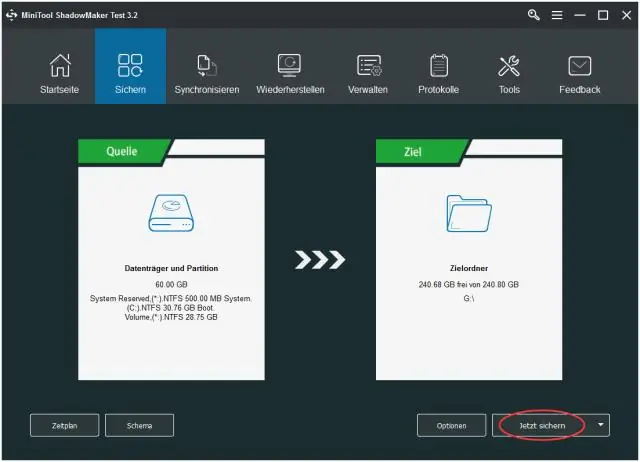Click the folder icon in Ziel panel
Screen dimensions: 640x462
pyautogui.click(x=469, y=213)
